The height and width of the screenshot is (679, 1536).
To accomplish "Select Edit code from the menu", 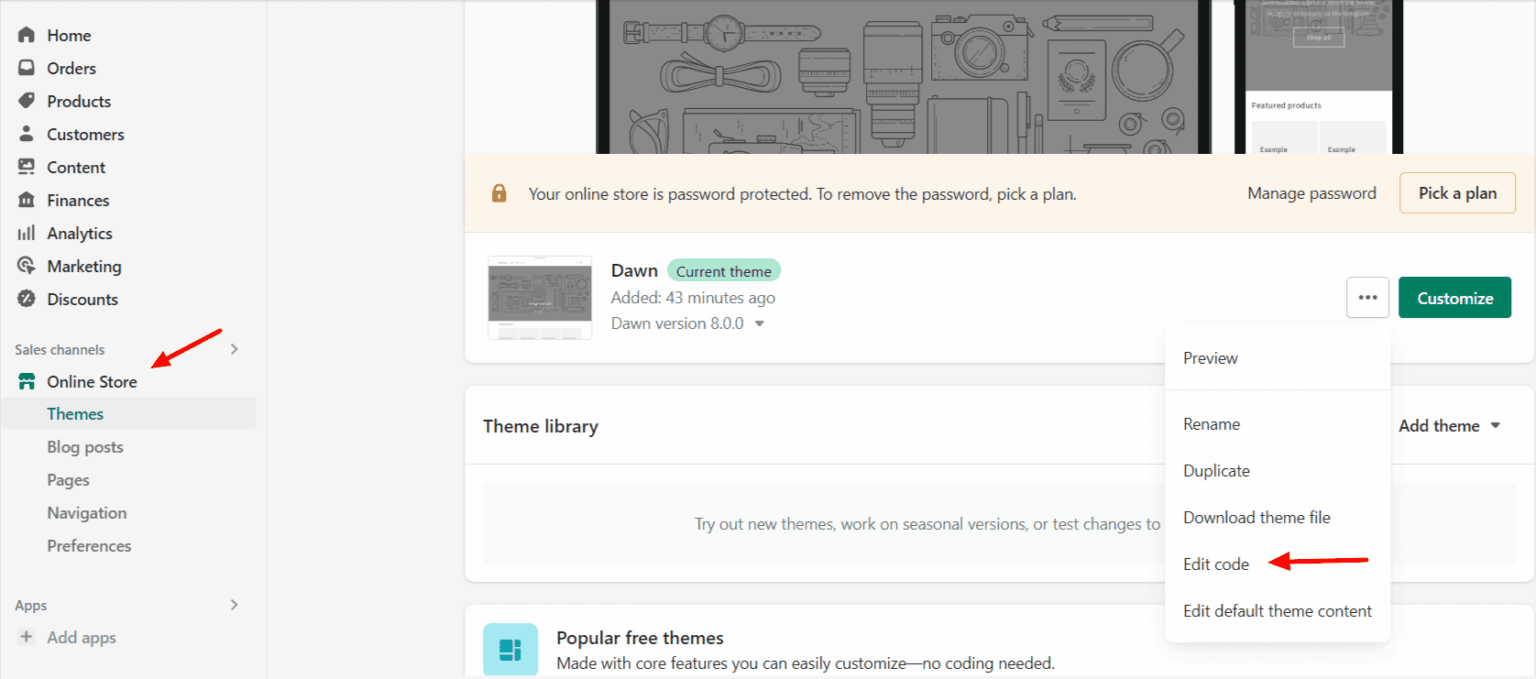I will [x=1216, y=563].
